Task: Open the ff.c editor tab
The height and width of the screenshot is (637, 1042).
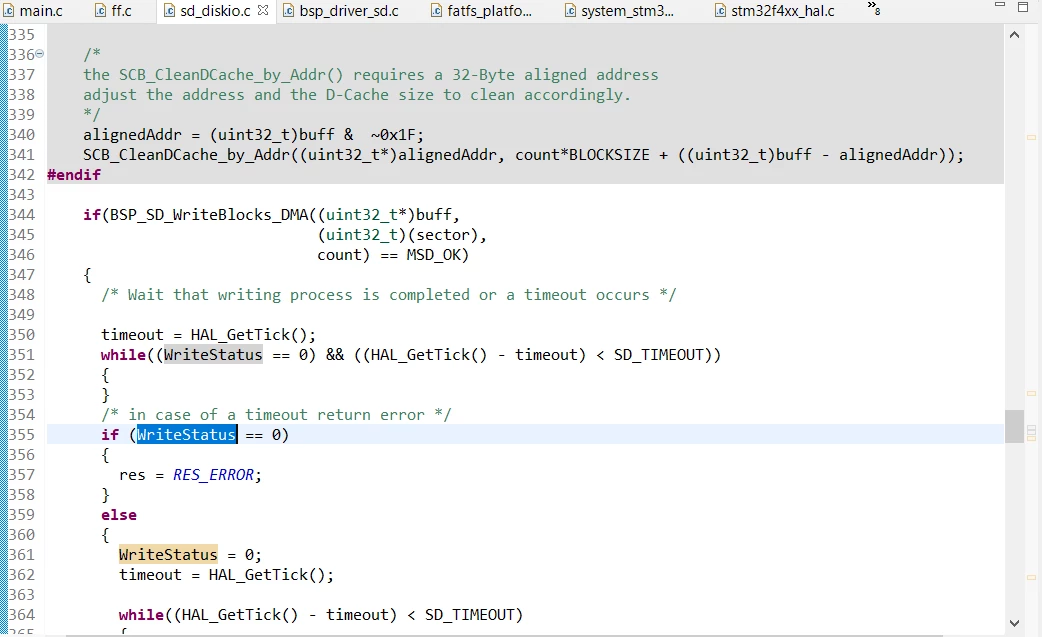Action: (x=113, y=11)
